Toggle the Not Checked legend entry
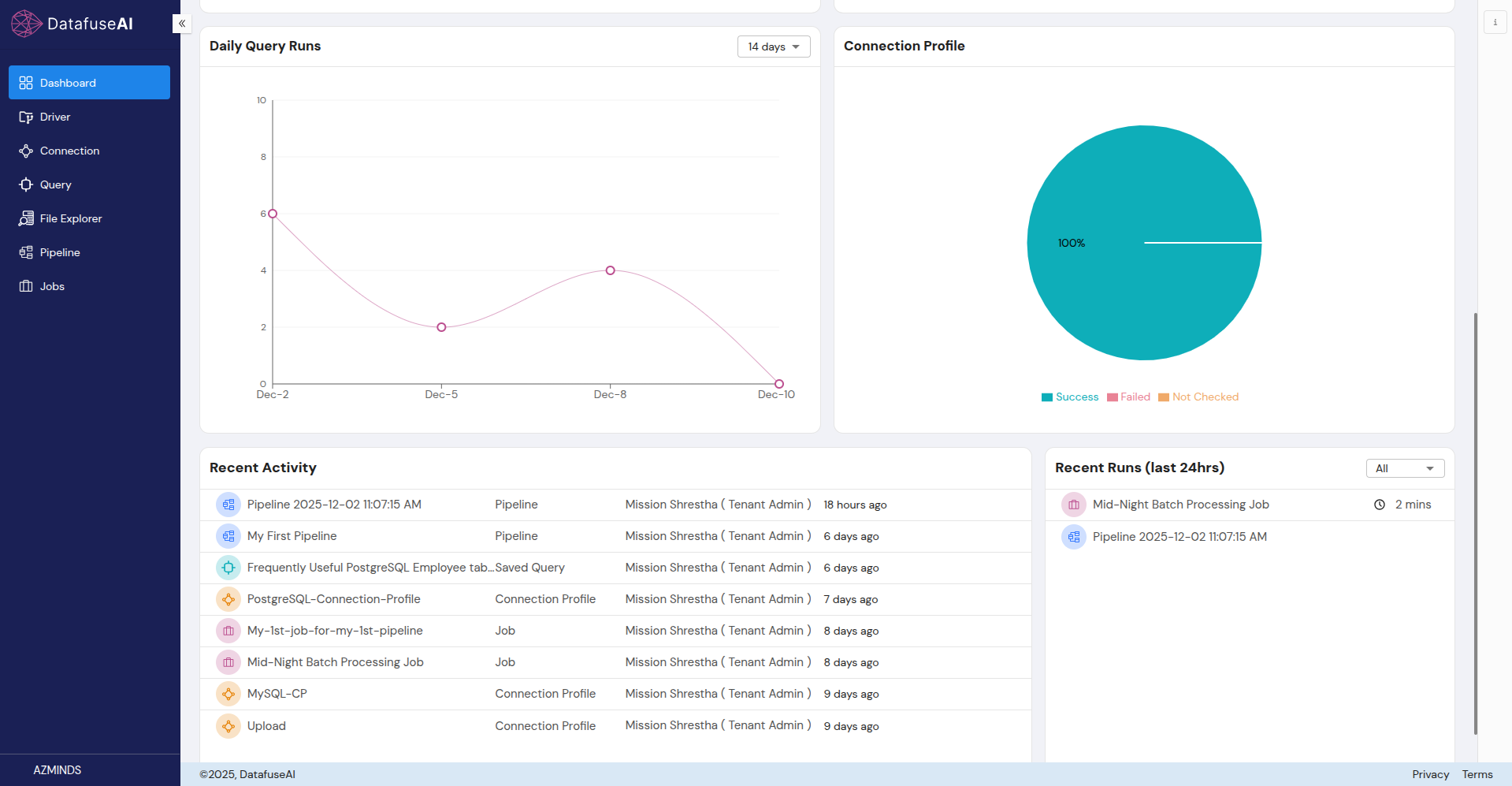This screenshot has height=786, width=1512. 1198,397
